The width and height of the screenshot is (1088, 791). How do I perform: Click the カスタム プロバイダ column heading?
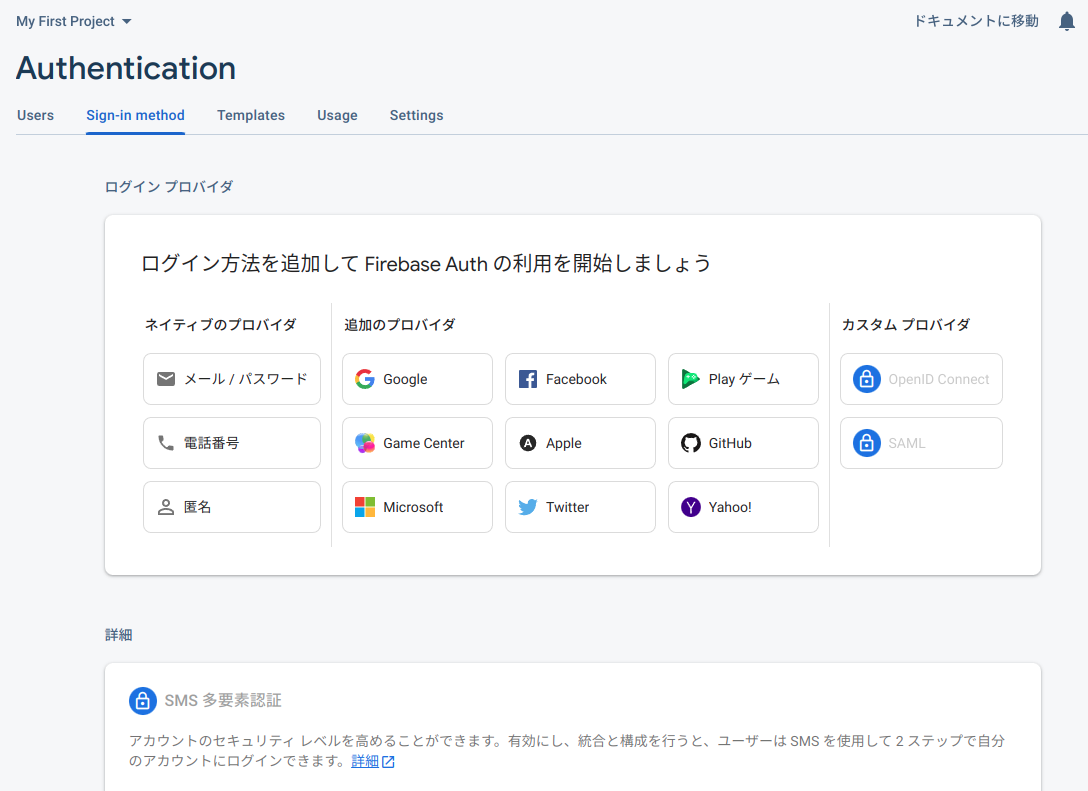[x=906, y=325]
